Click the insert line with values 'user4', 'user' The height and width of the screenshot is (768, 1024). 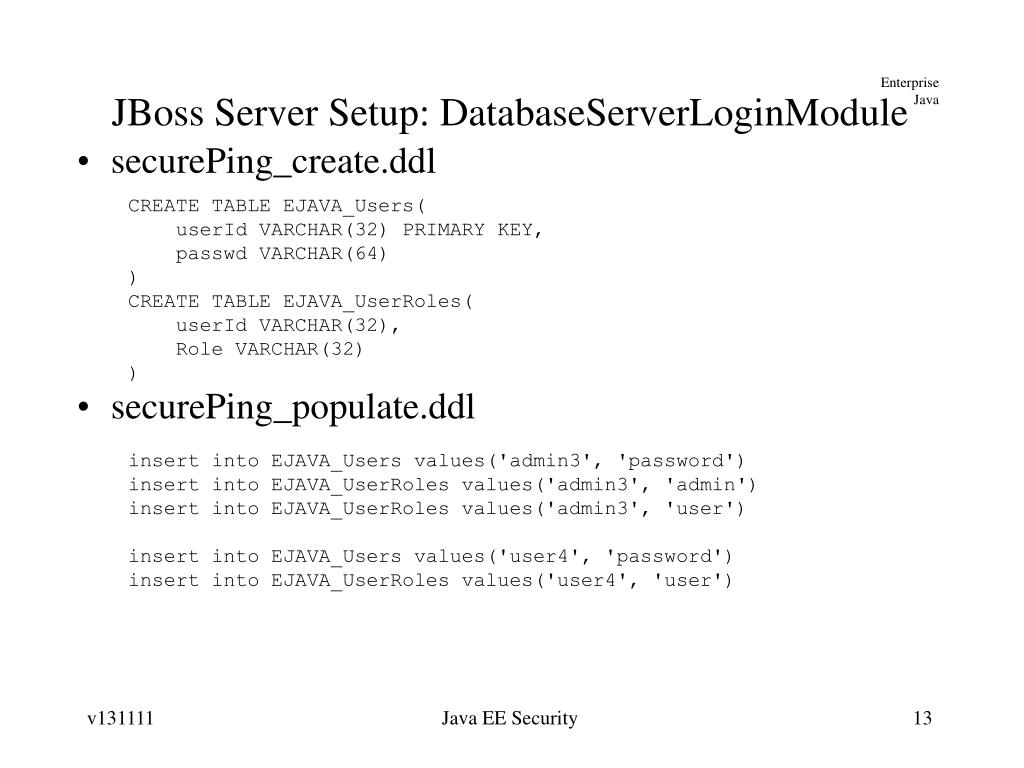(x=430, y=581)
